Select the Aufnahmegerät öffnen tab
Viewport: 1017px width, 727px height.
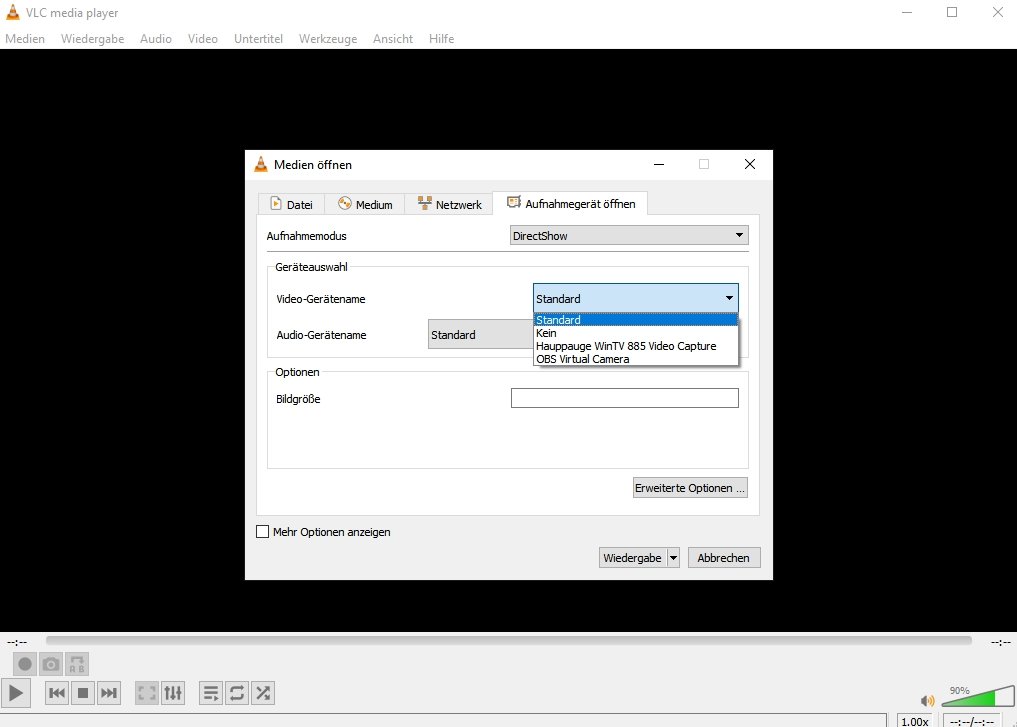coord(570,204)
